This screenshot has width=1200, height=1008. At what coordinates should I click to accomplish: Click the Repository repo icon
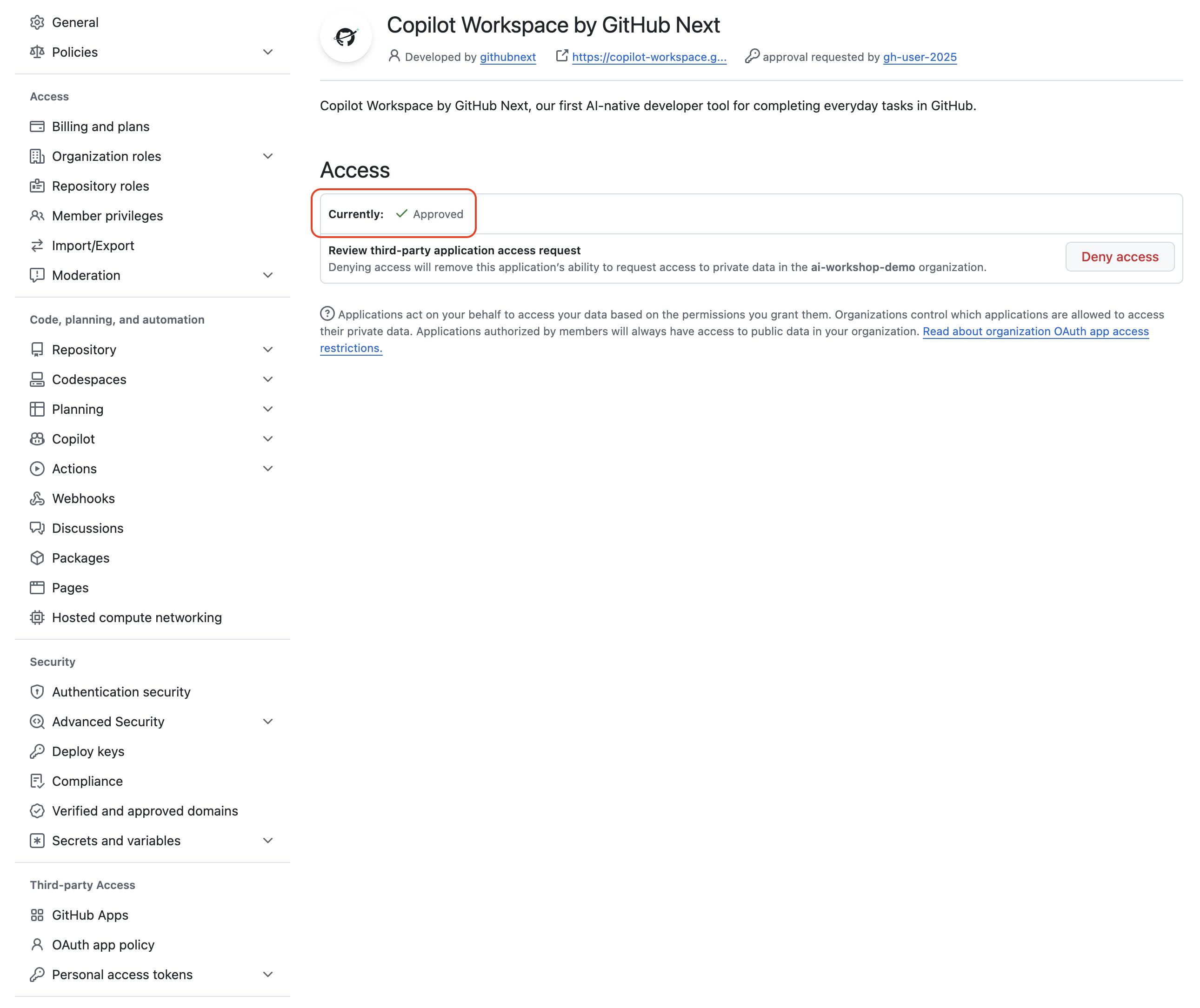tap(37, 349)
